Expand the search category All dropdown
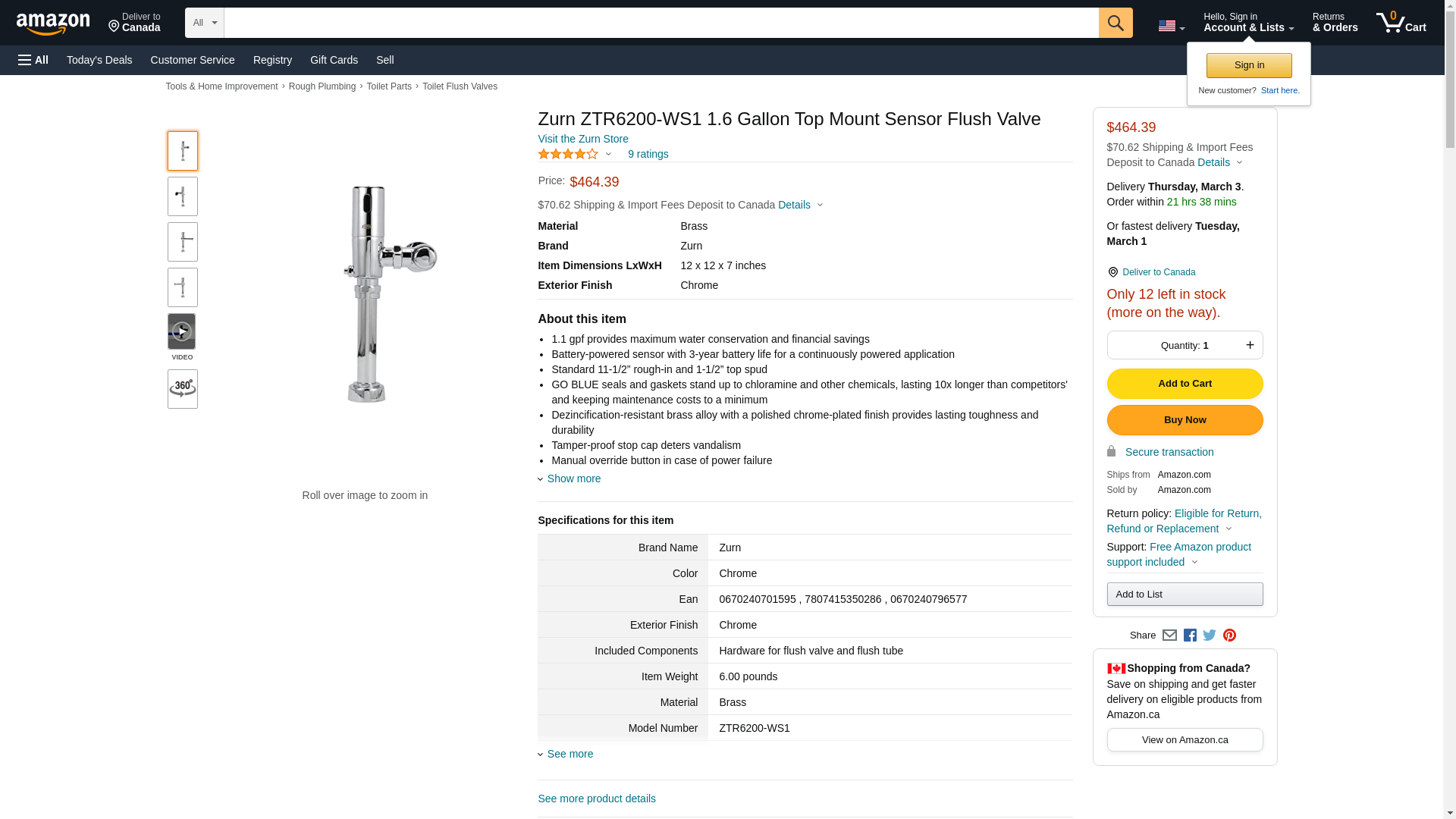Viewport: 1456px width, 819px height. 205,23
